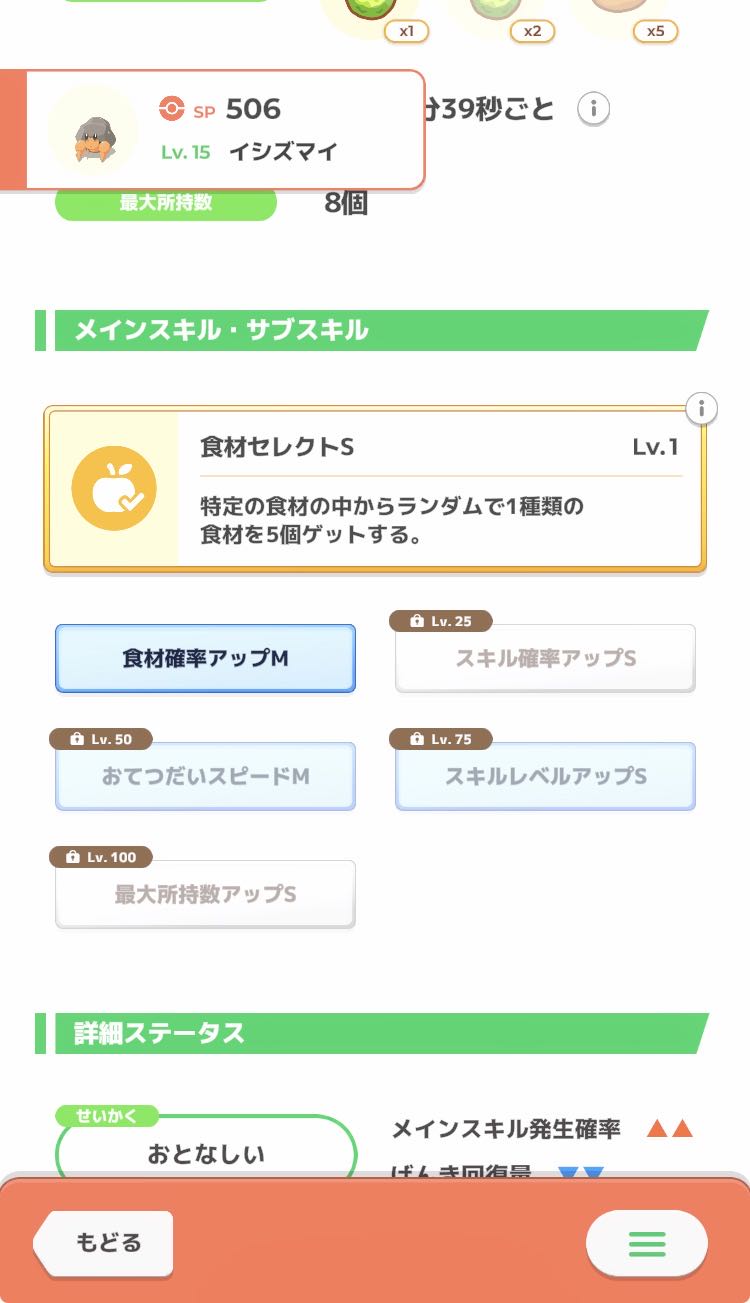Tap the locked 最大所持数アップS sub skill
This screenshot has height=1303, width=750.
[x=205, y=895]
